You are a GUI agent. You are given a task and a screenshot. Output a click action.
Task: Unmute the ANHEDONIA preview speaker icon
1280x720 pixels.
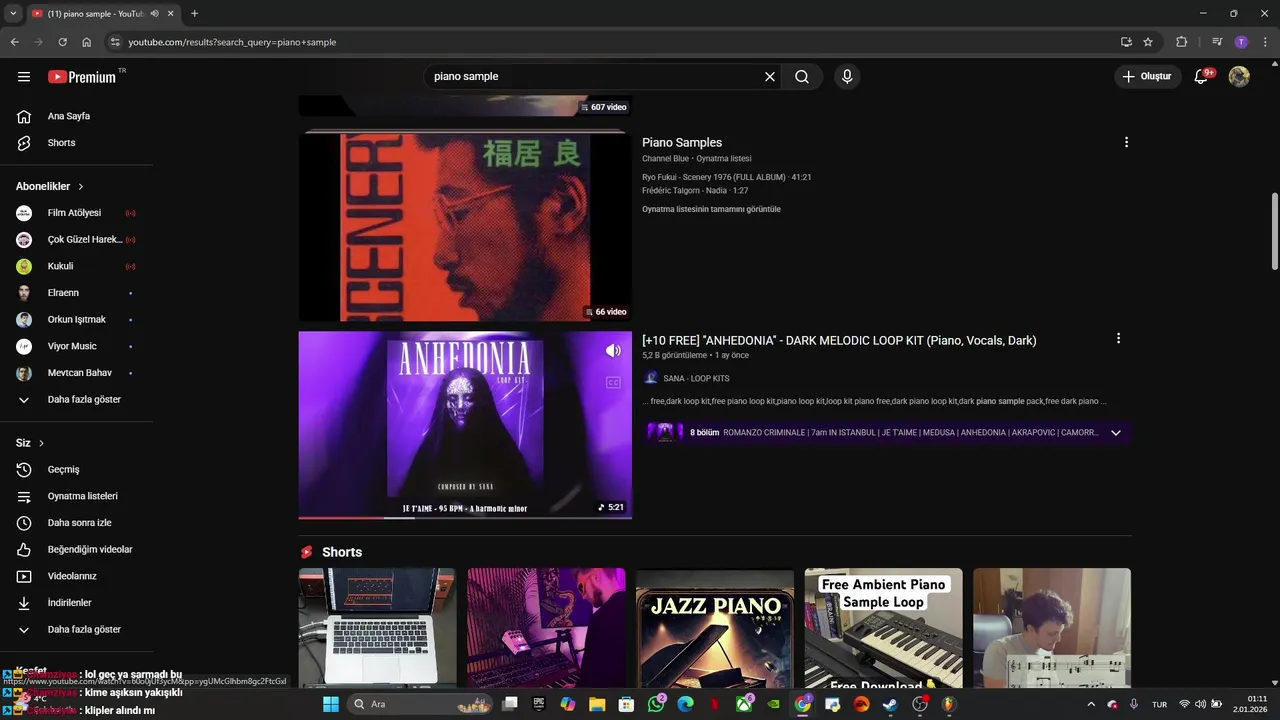click(613, 351)
